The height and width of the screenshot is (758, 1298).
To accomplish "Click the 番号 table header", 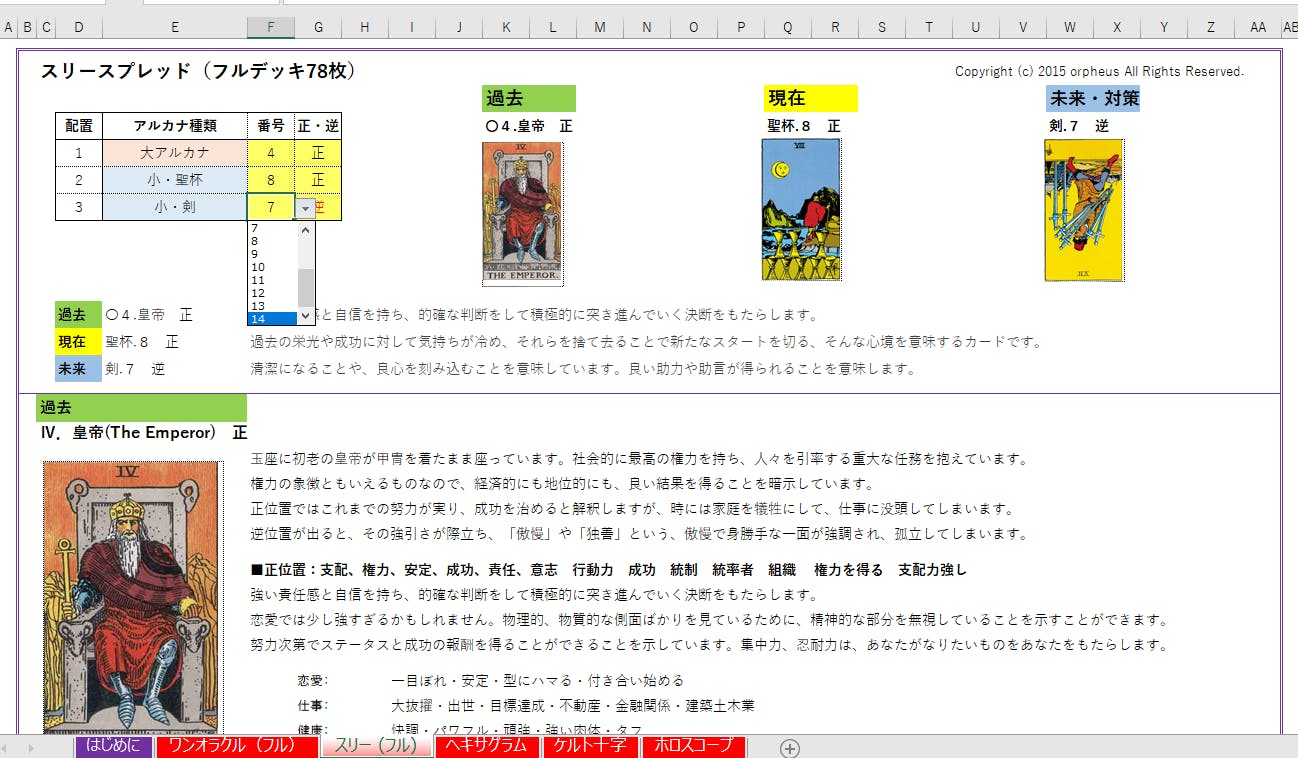I will (x=271, y=126).
